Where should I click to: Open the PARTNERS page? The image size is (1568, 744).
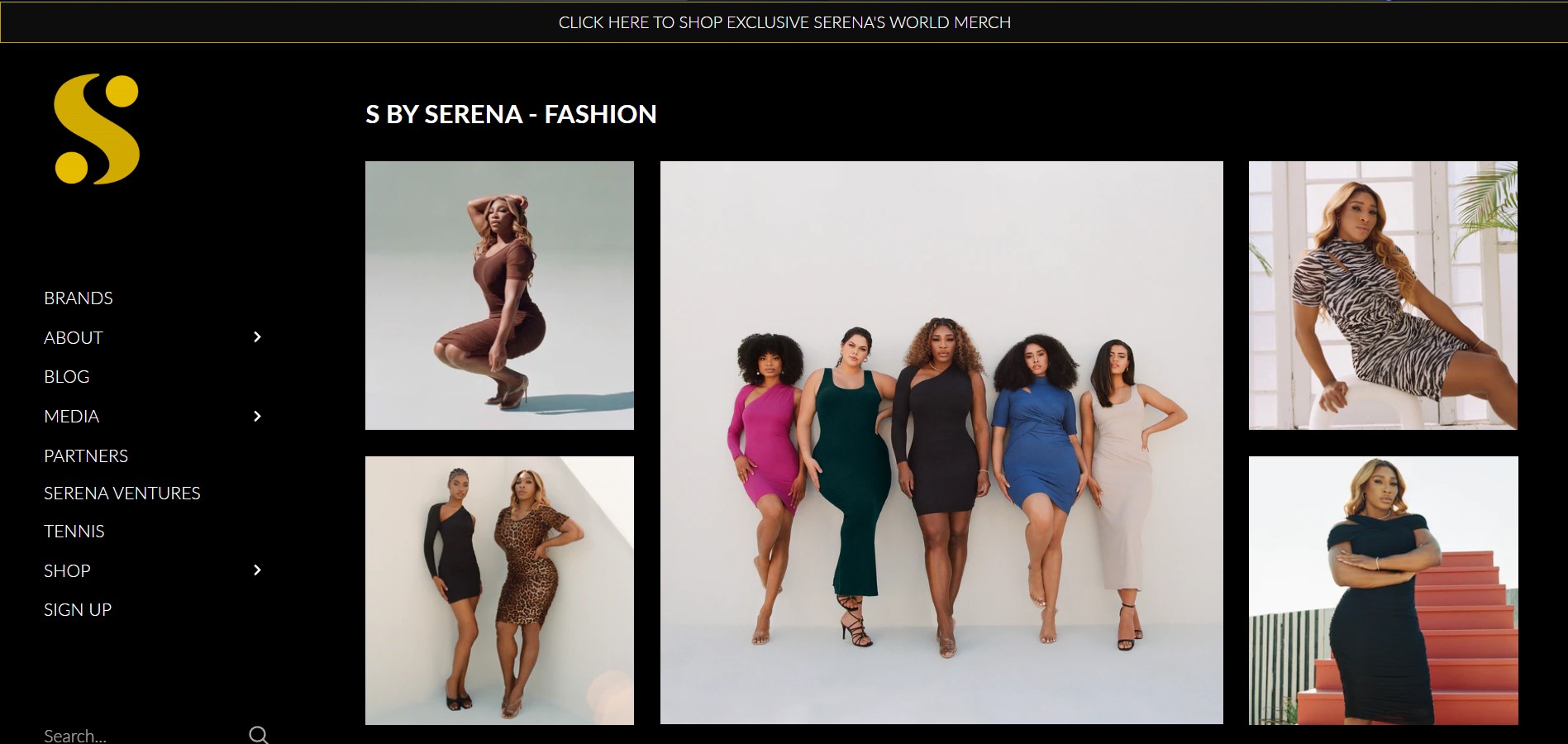pos(86,456)
